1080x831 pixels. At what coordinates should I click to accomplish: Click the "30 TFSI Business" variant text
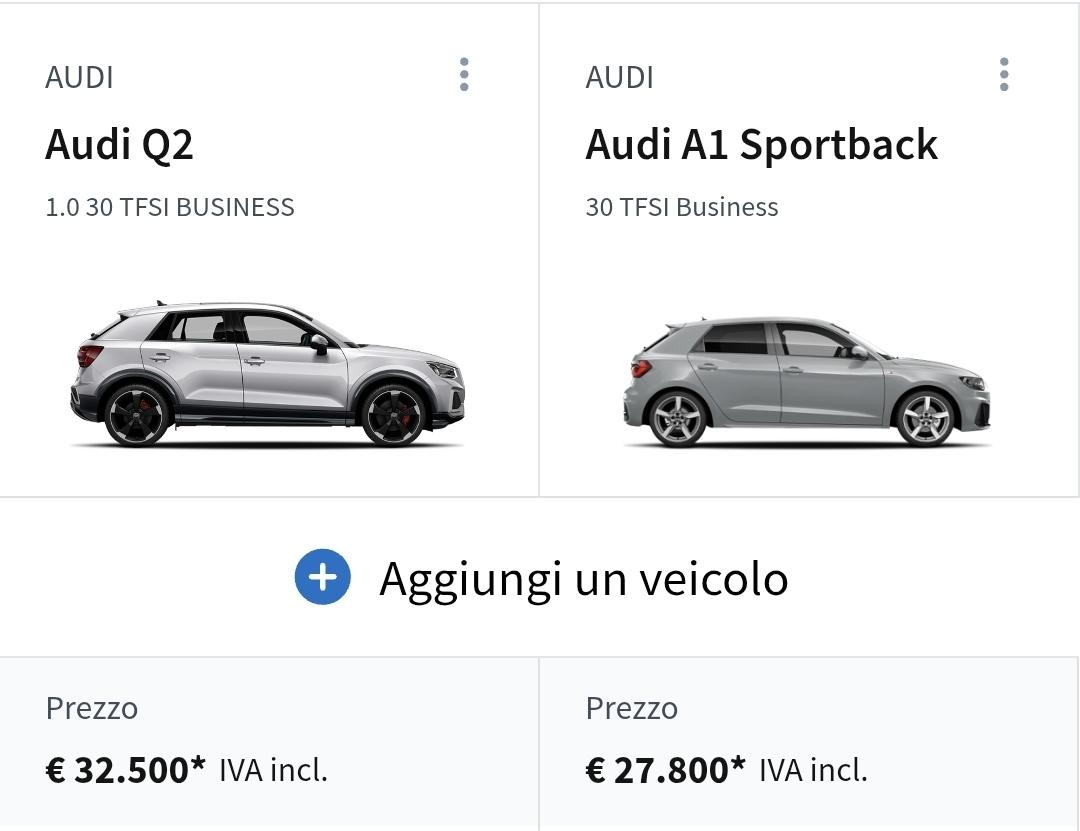681,207
